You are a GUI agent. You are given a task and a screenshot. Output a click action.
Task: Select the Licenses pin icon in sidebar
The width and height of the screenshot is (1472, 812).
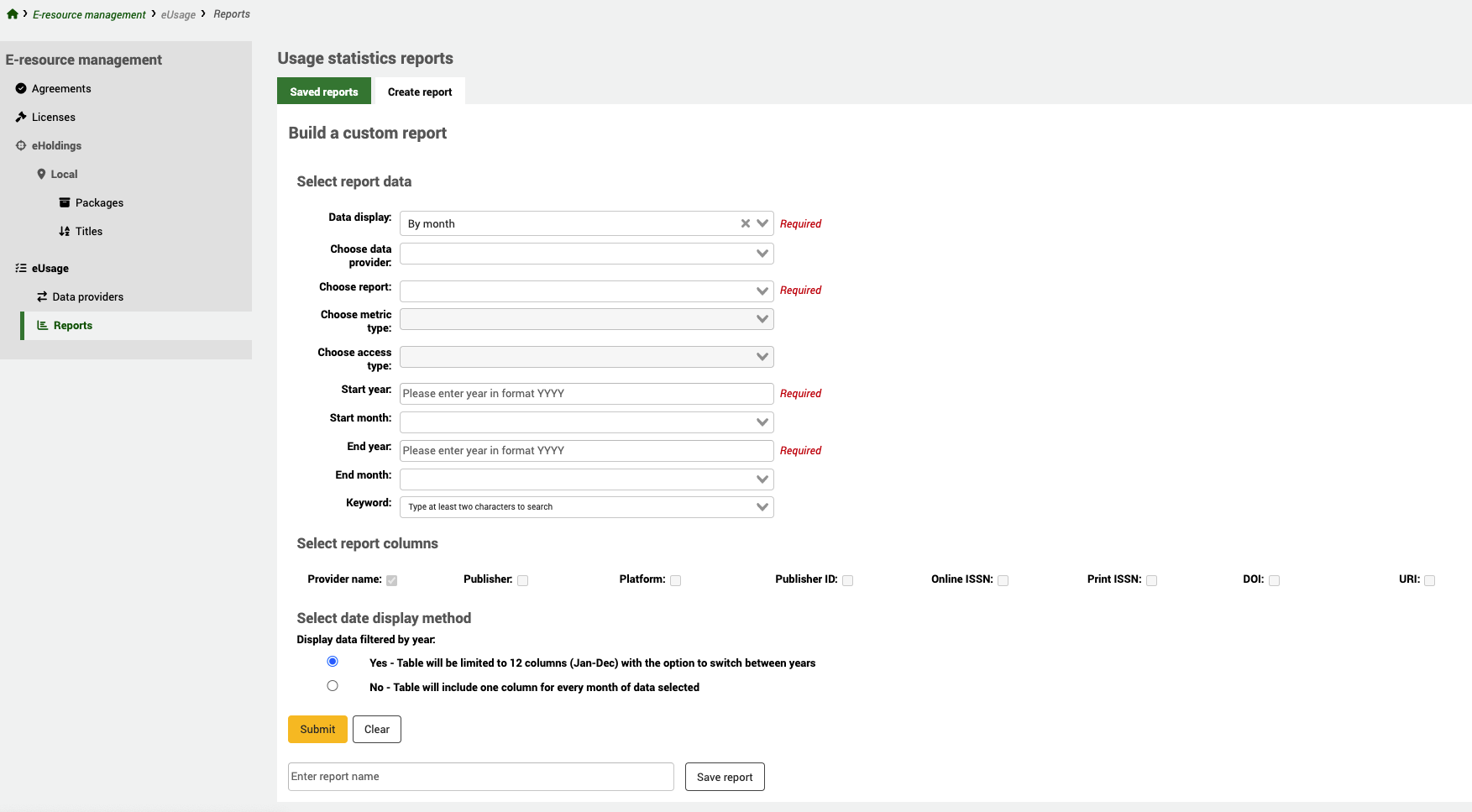[x=21, y=117]
